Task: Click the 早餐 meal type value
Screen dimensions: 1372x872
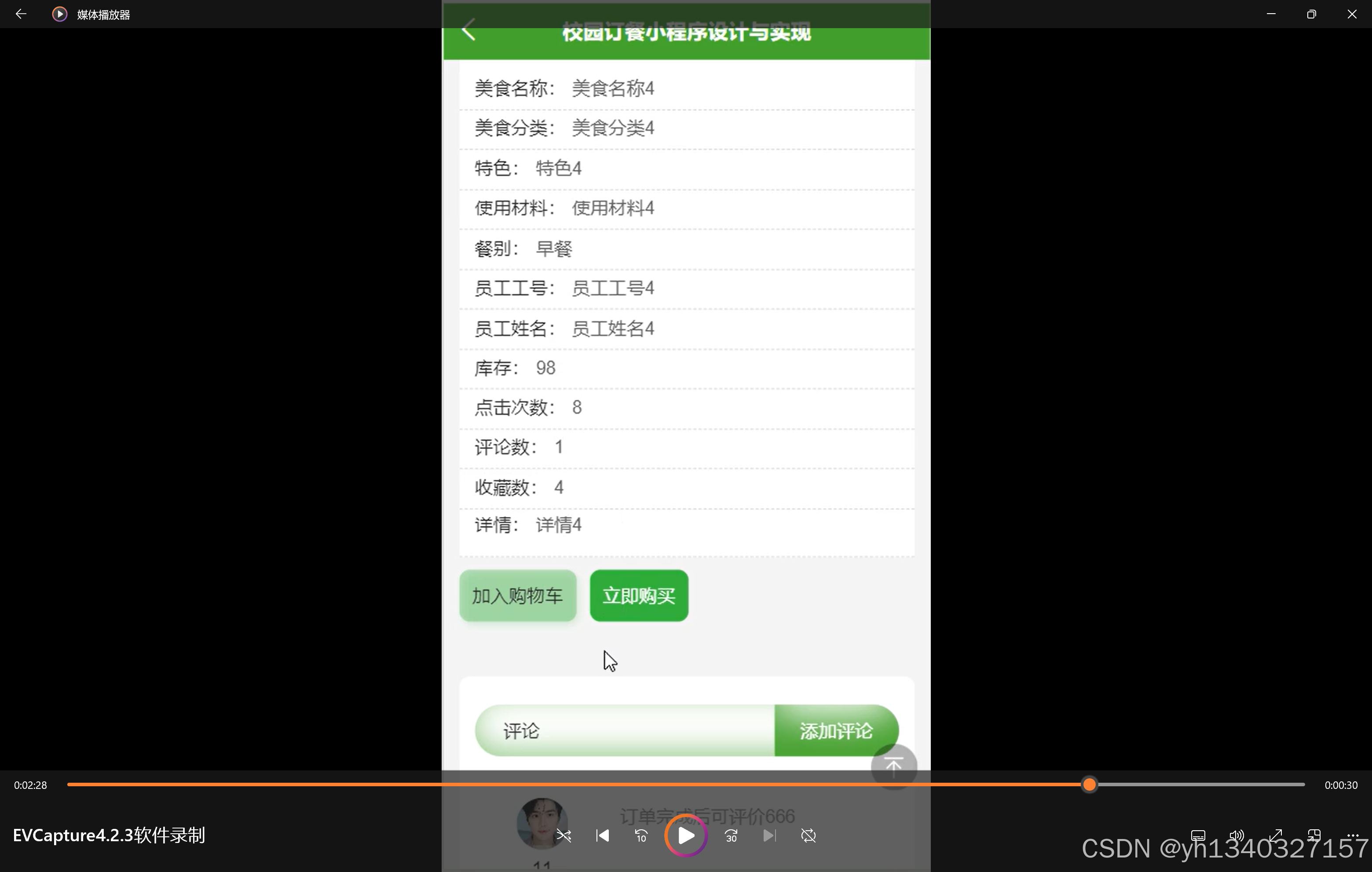Action: click(x=554, y=249)
